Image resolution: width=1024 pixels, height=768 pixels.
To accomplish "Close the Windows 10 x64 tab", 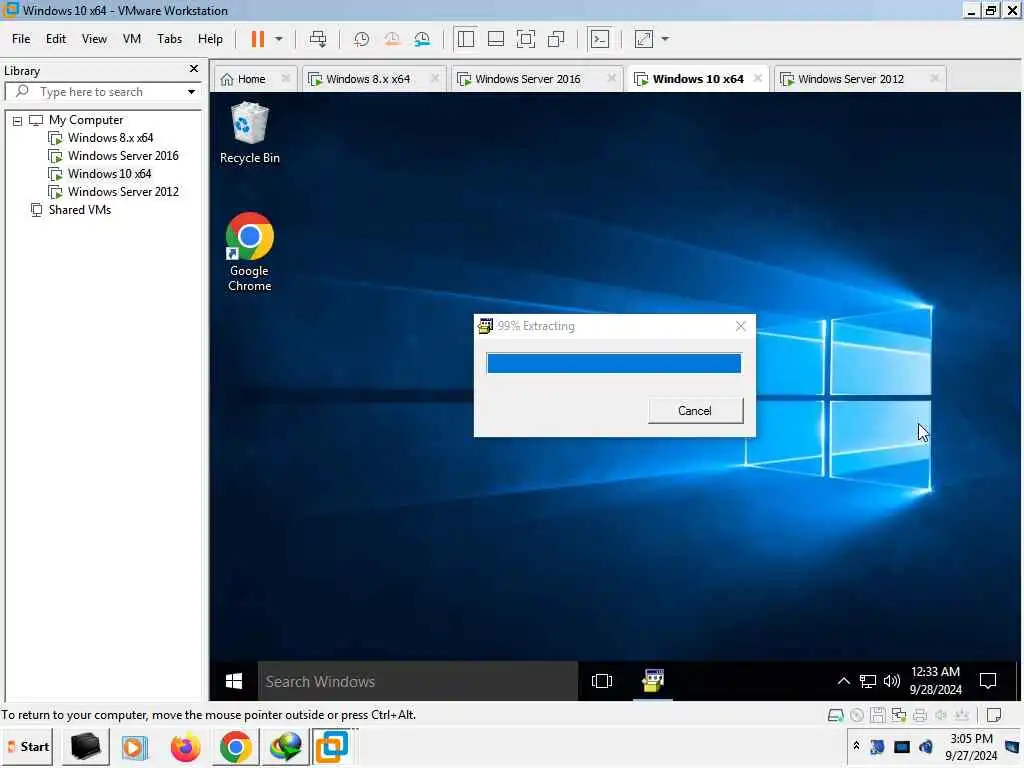I will click(x=758, y=78).
